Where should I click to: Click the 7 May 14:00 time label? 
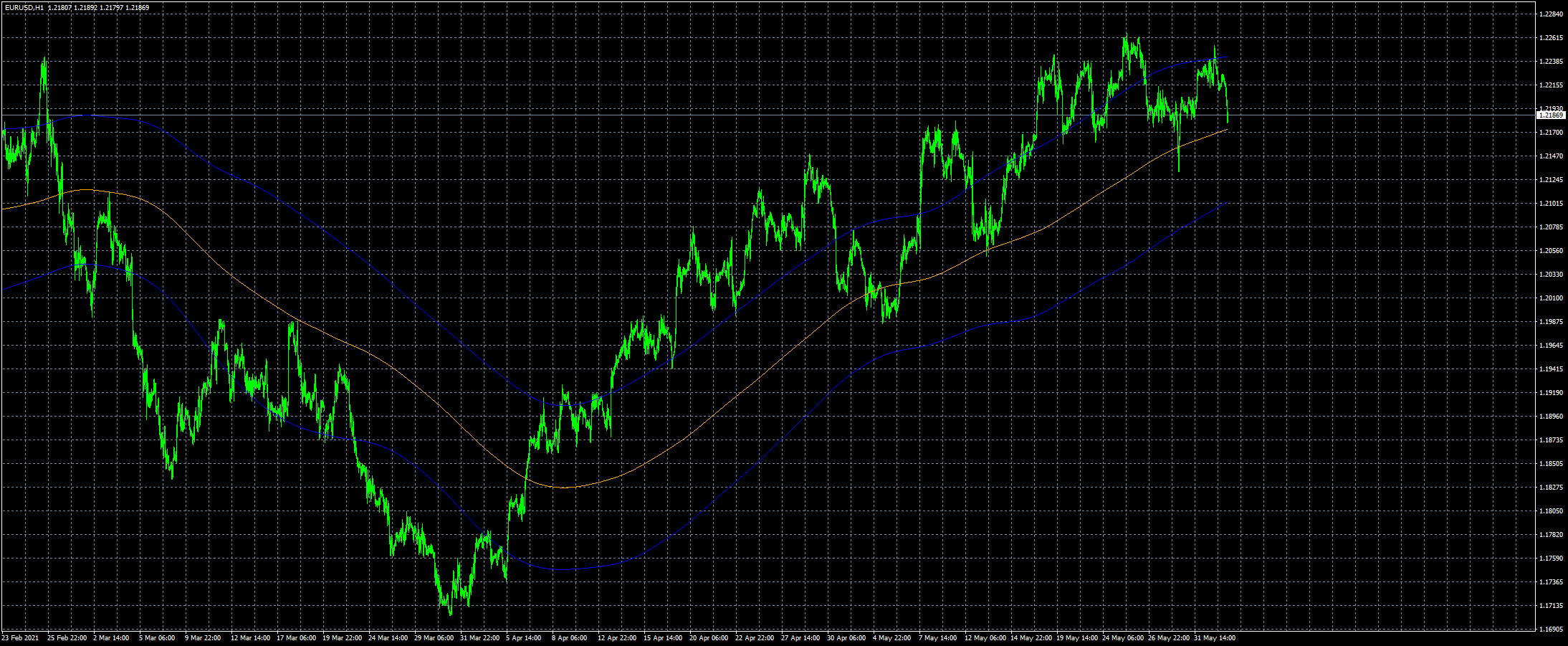[x=937, y=637]
